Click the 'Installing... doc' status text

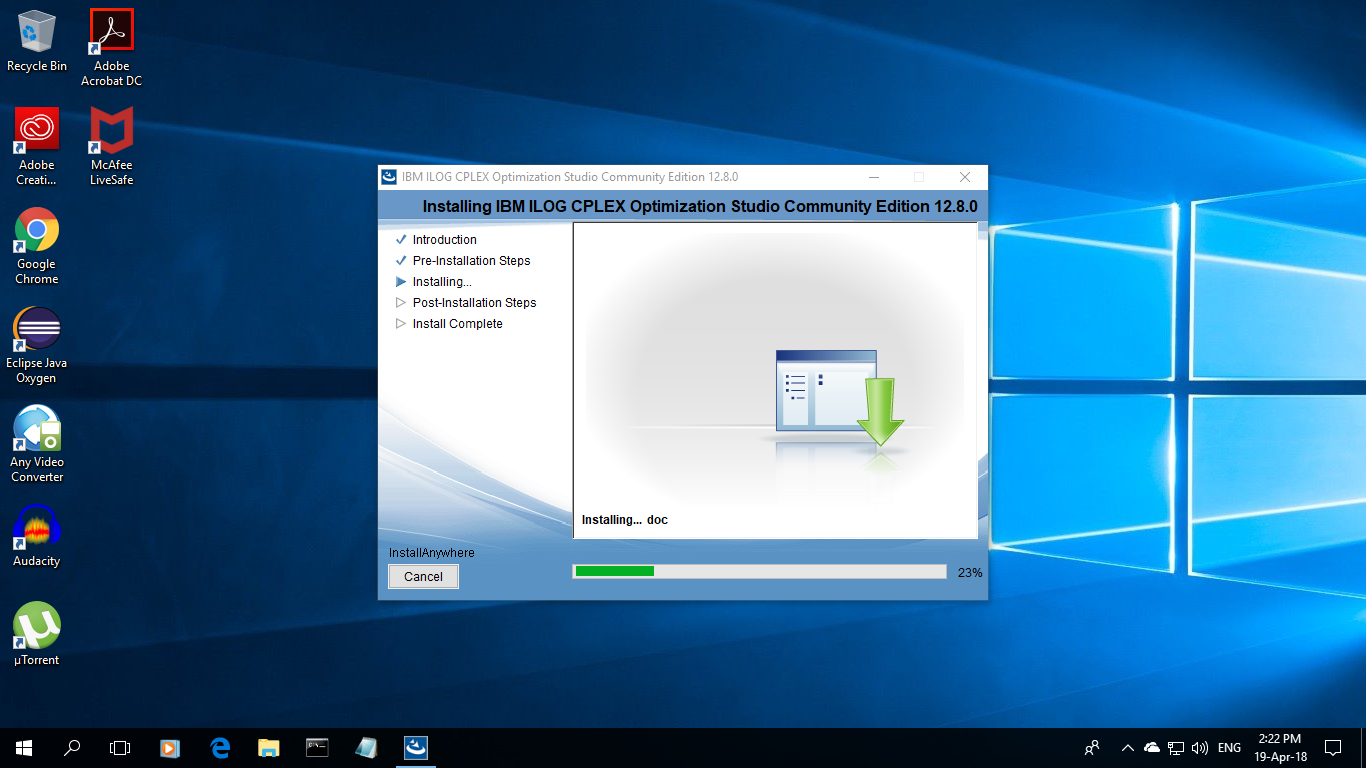tap(625, 520)
